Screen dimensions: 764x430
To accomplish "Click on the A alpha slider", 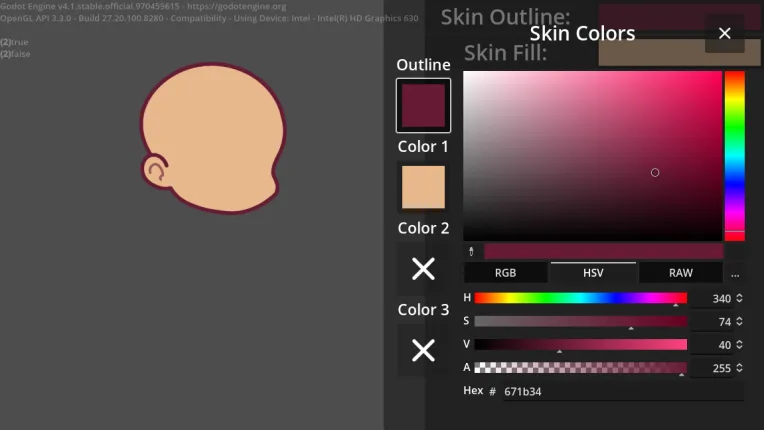I will point(580,368).
